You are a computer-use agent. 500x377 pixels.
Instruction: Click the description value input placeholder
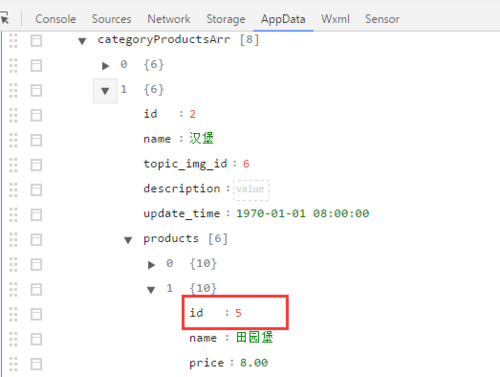tap(251, 189)
